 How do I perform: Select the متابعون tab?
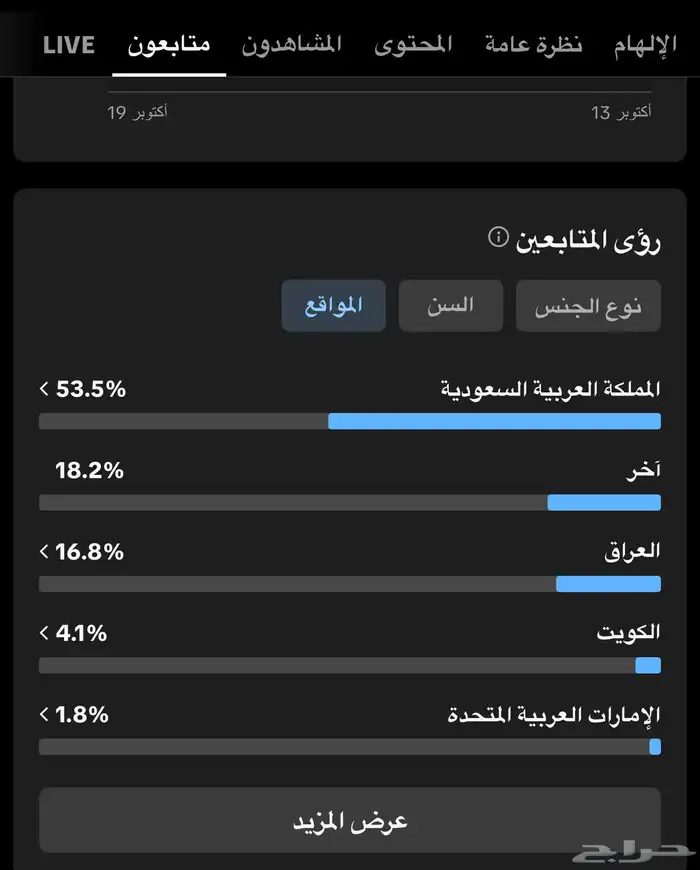click(168, 44)
